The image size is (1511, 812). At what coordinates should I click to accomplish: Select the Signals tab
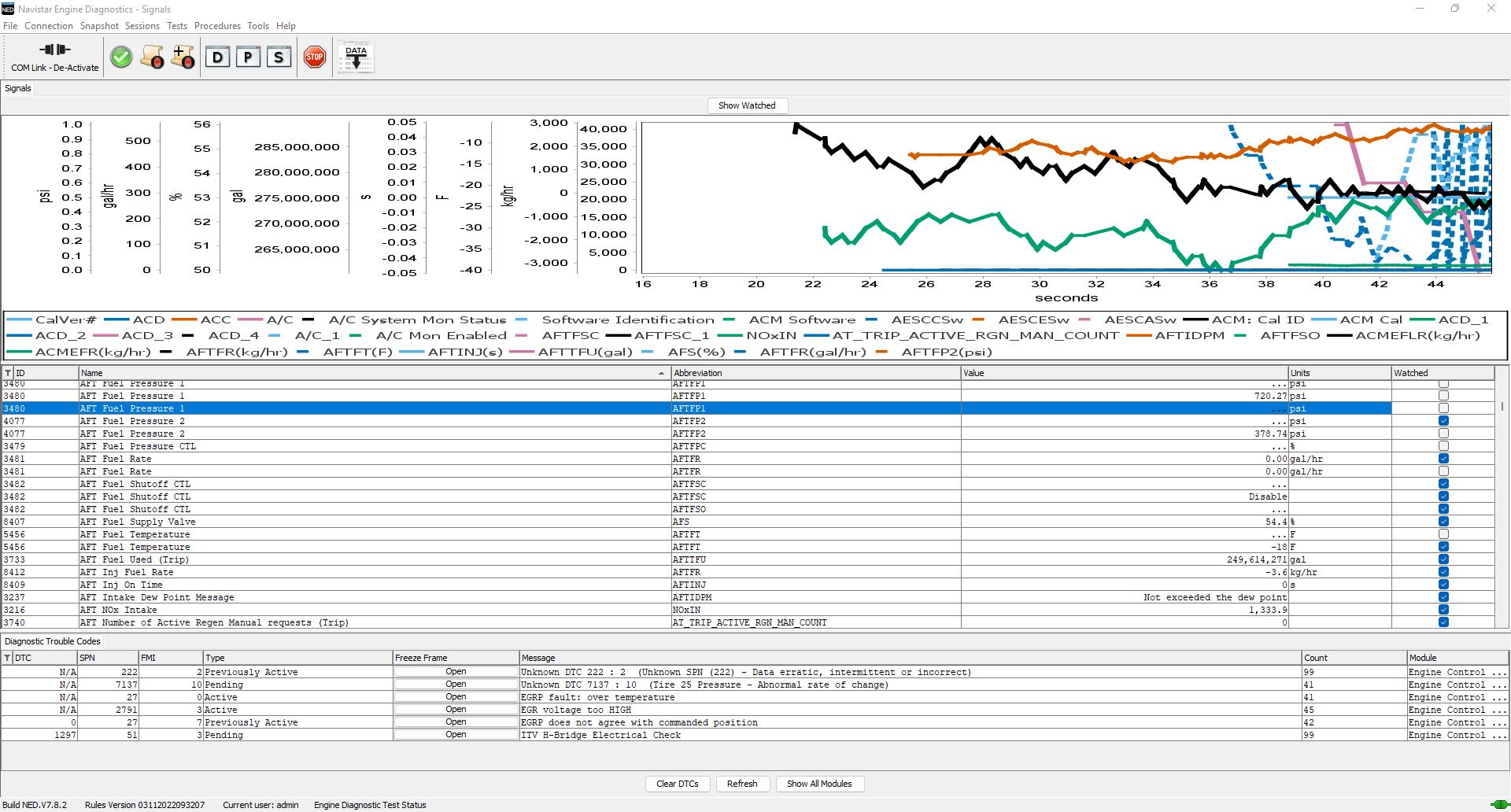tap(18, 88)
